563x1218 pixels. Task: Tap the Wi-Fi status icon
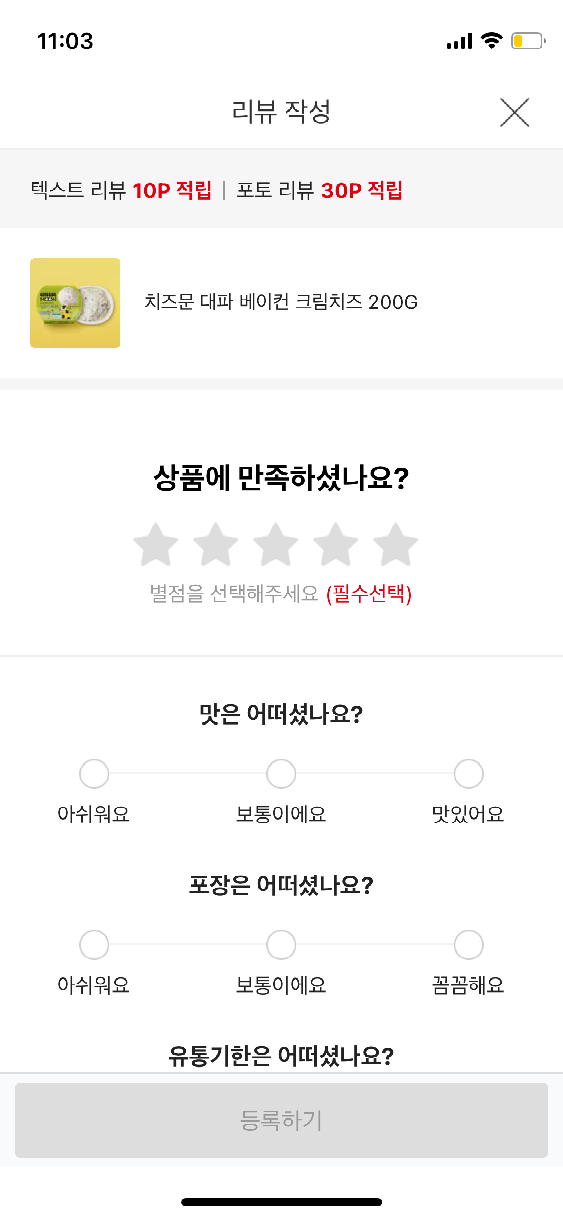point(490,41)
